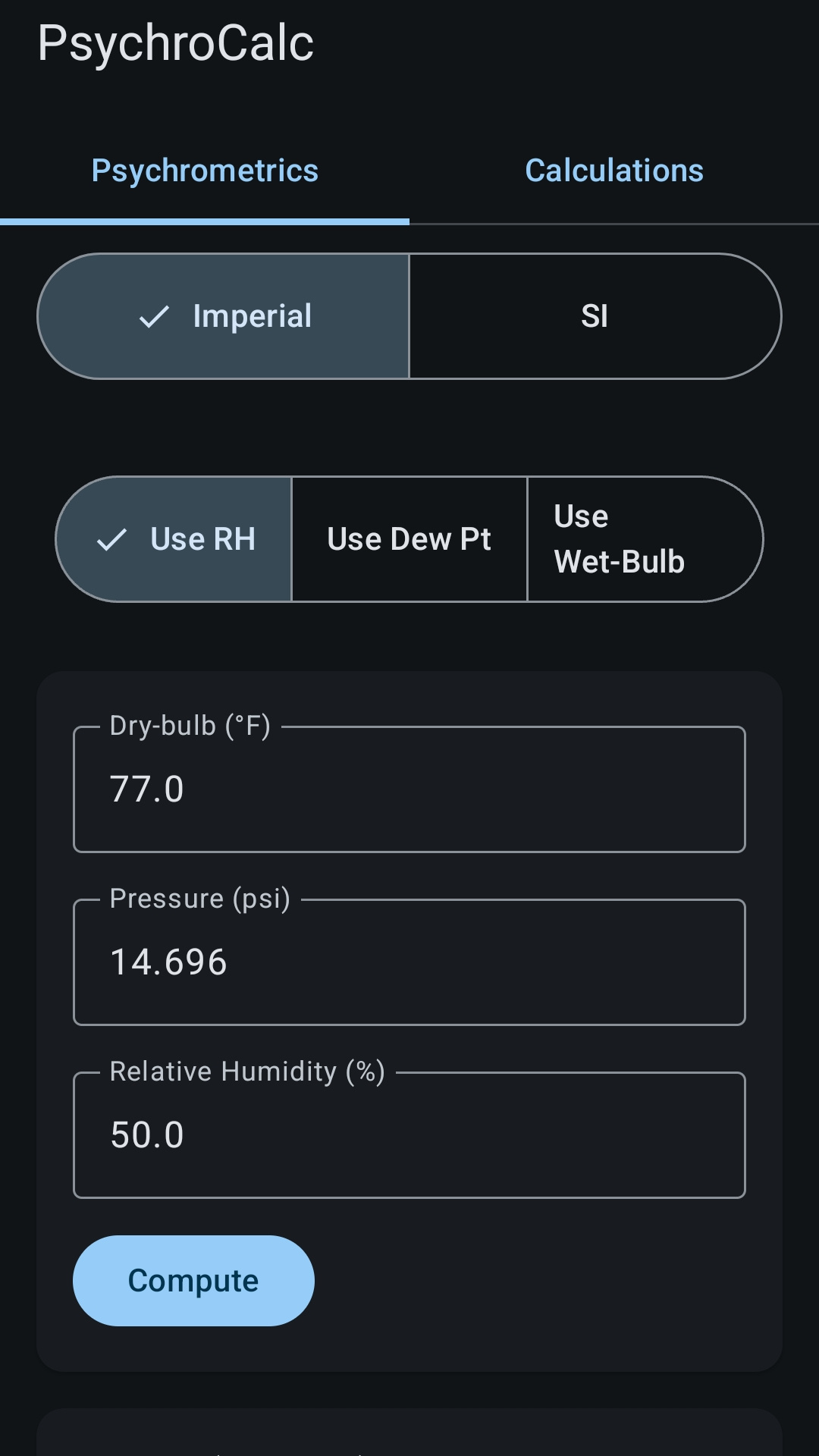Switch to SI units

point(595,316)
